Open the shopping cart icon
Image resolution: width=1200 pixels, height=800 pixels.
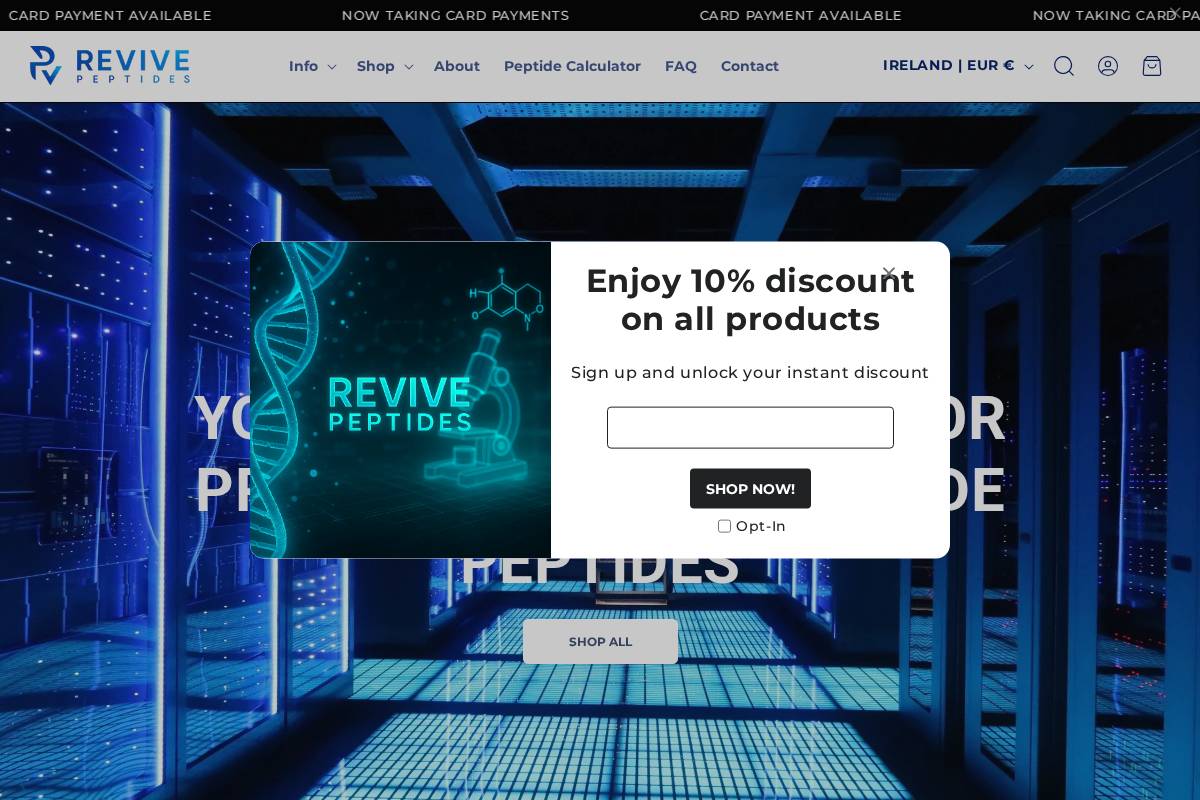click(x=1152, y=66)
